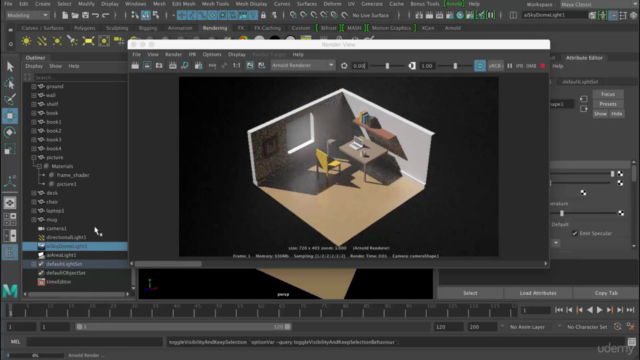The height and width of the screenshot is (360, 640).
Task: Toggle the auto keyframe button
Action: (618, 327)
